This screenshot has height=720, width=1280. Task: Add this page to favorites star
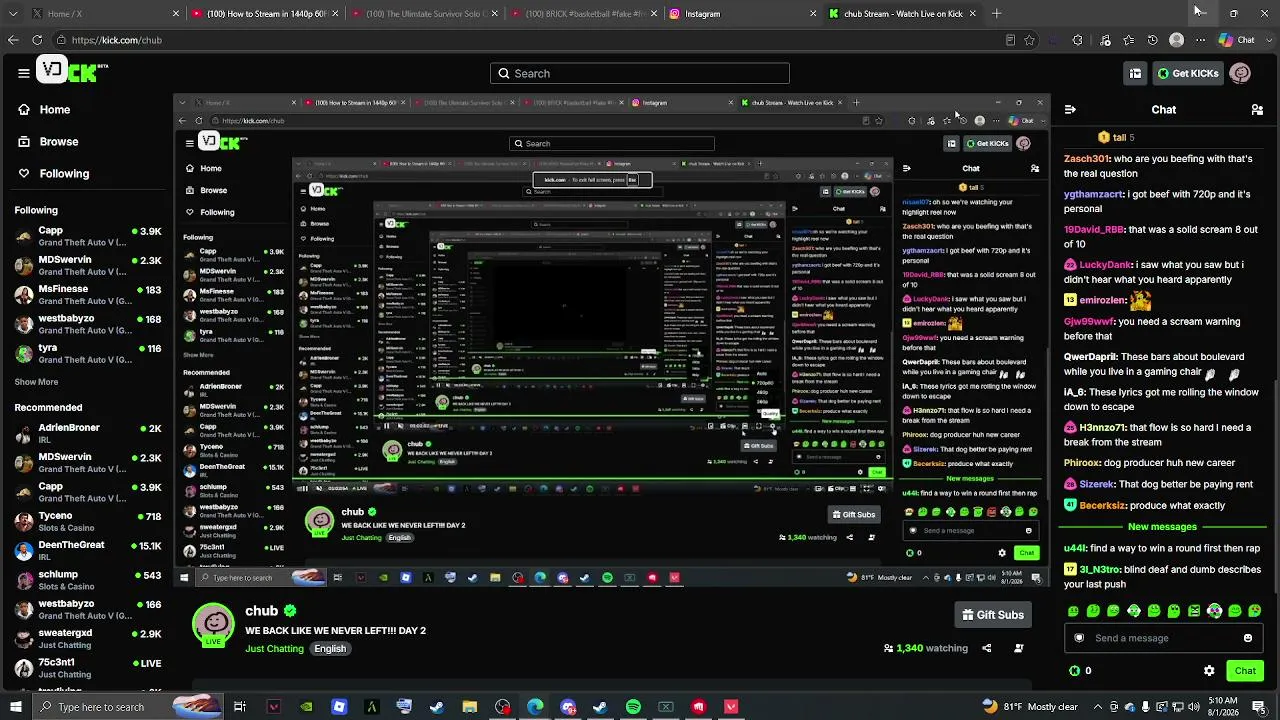tap(1029, 40)
